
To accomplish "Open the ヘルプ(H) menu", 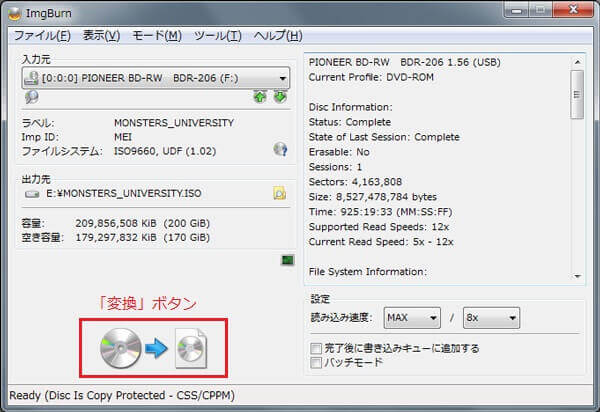I will [278, 36].
